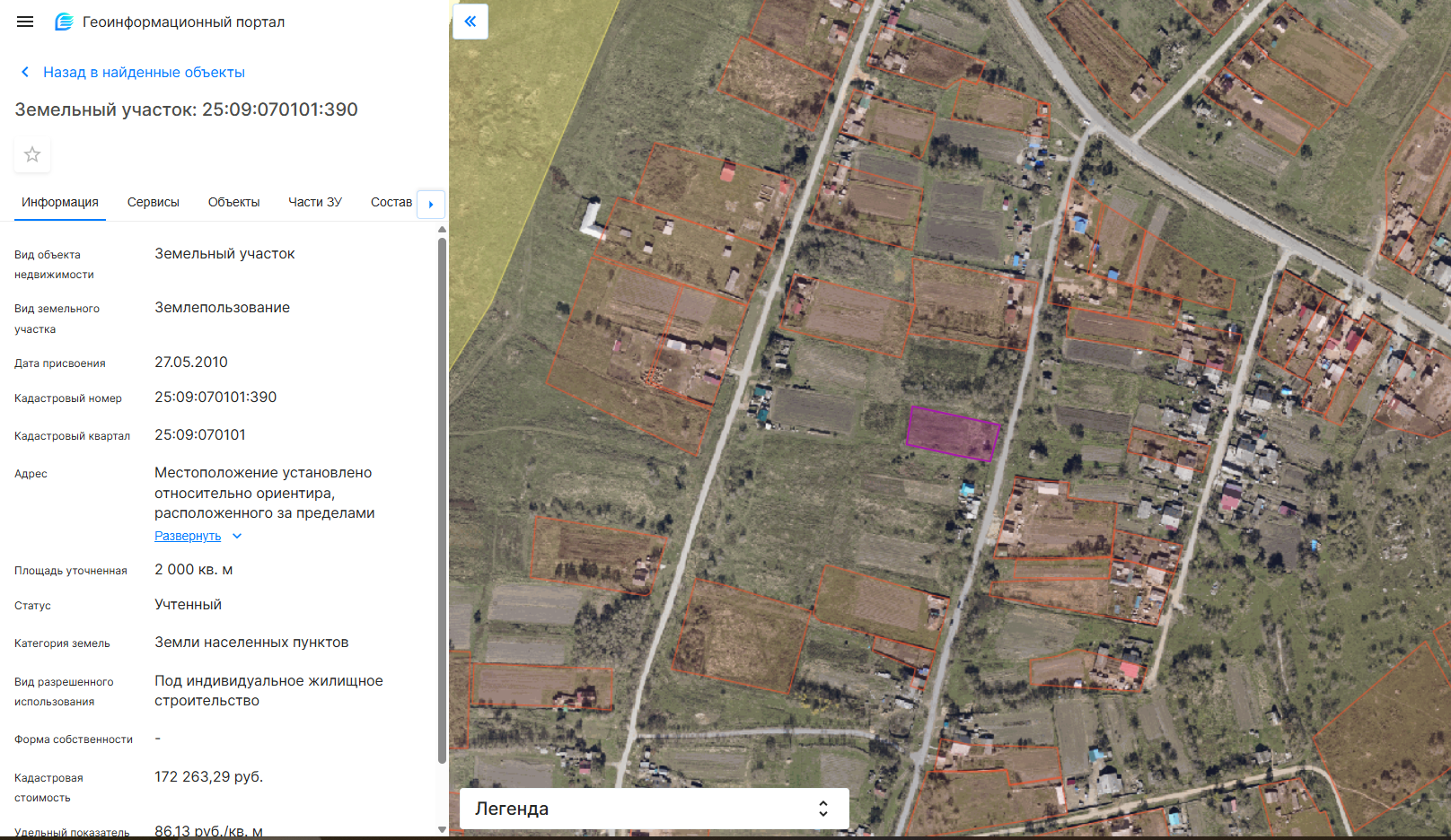Expand address text via chevron next to Развернуть
Viewport: 1451px width, 840px height.
237,536
